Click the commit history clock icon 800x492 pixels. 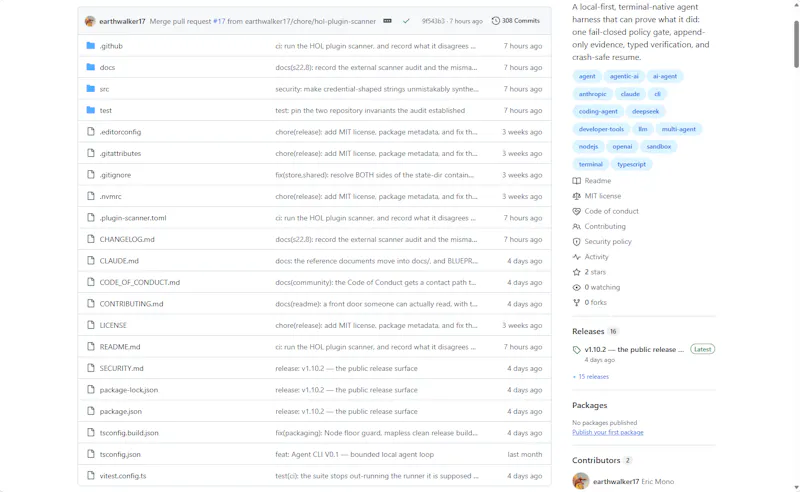(x=495, y=21)
